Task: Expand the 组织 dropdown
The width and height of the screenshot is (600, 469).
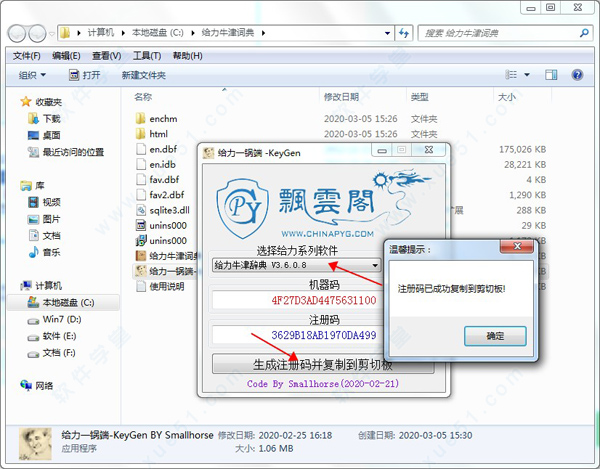Action: pos(32,75)
